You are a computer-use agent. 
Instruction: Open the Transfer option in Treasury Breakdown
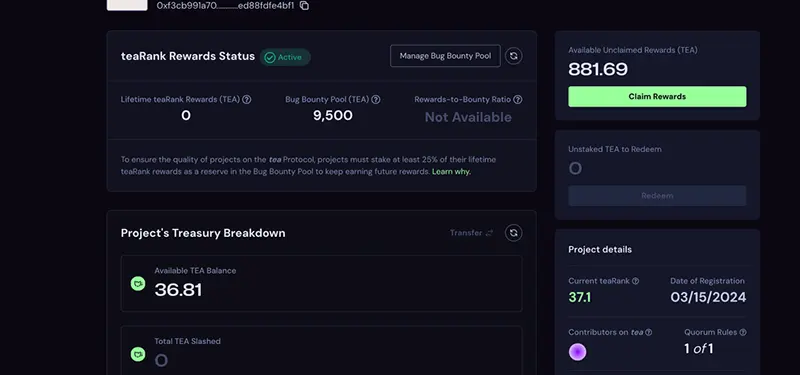click(471, 233)
